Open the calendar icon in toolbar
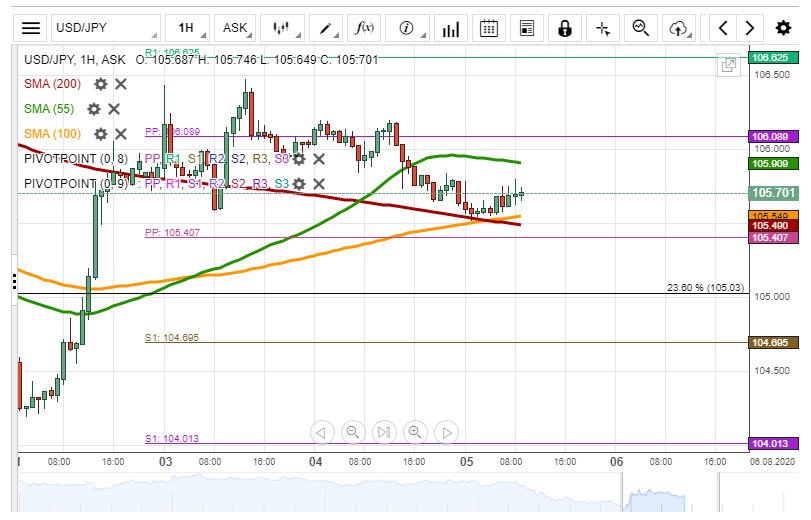811x520 pixels. 488,28
